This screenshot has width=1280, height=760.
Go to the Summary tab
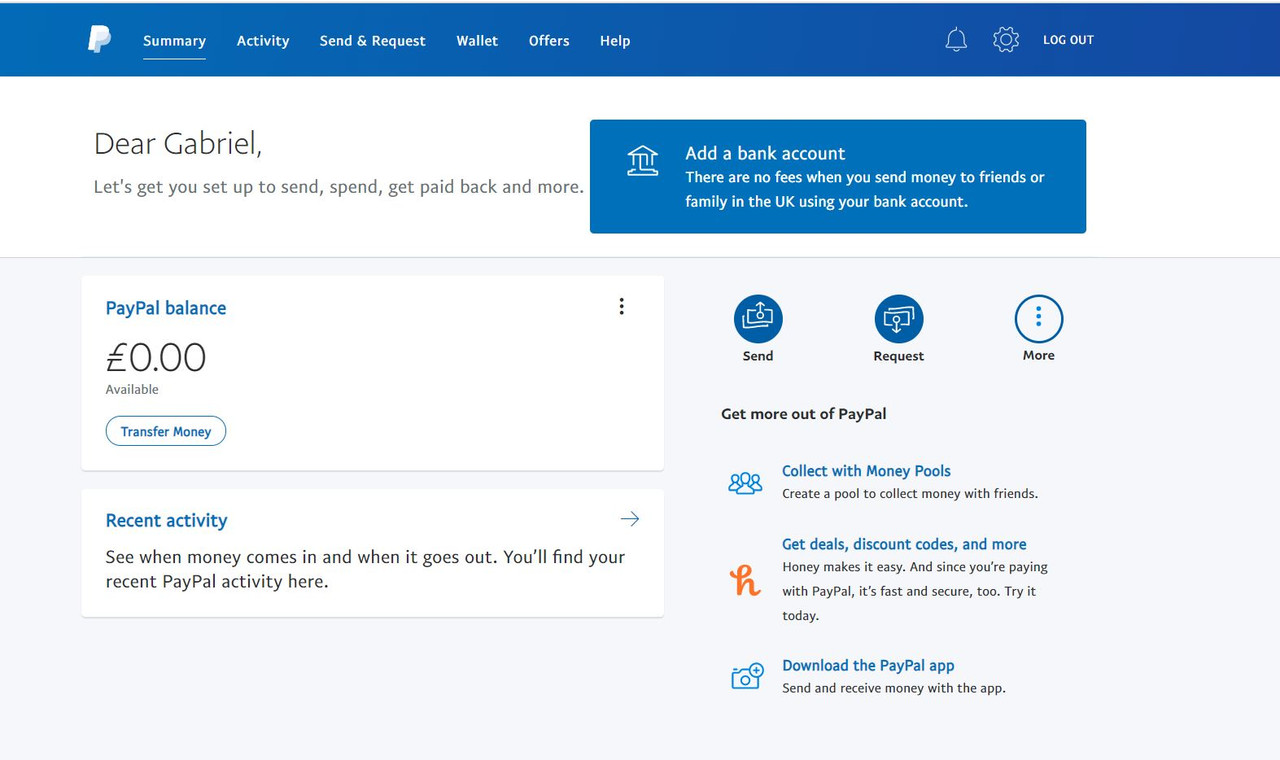[x=174, y=41]
